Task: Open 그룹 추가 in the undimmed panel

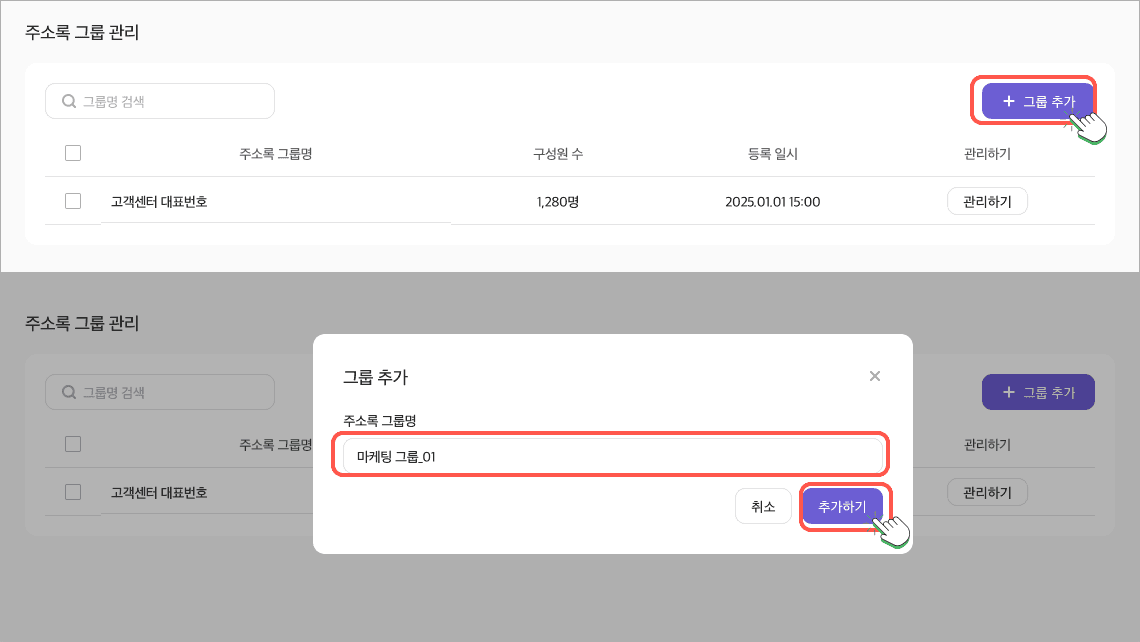Action: coord(1037,101)
